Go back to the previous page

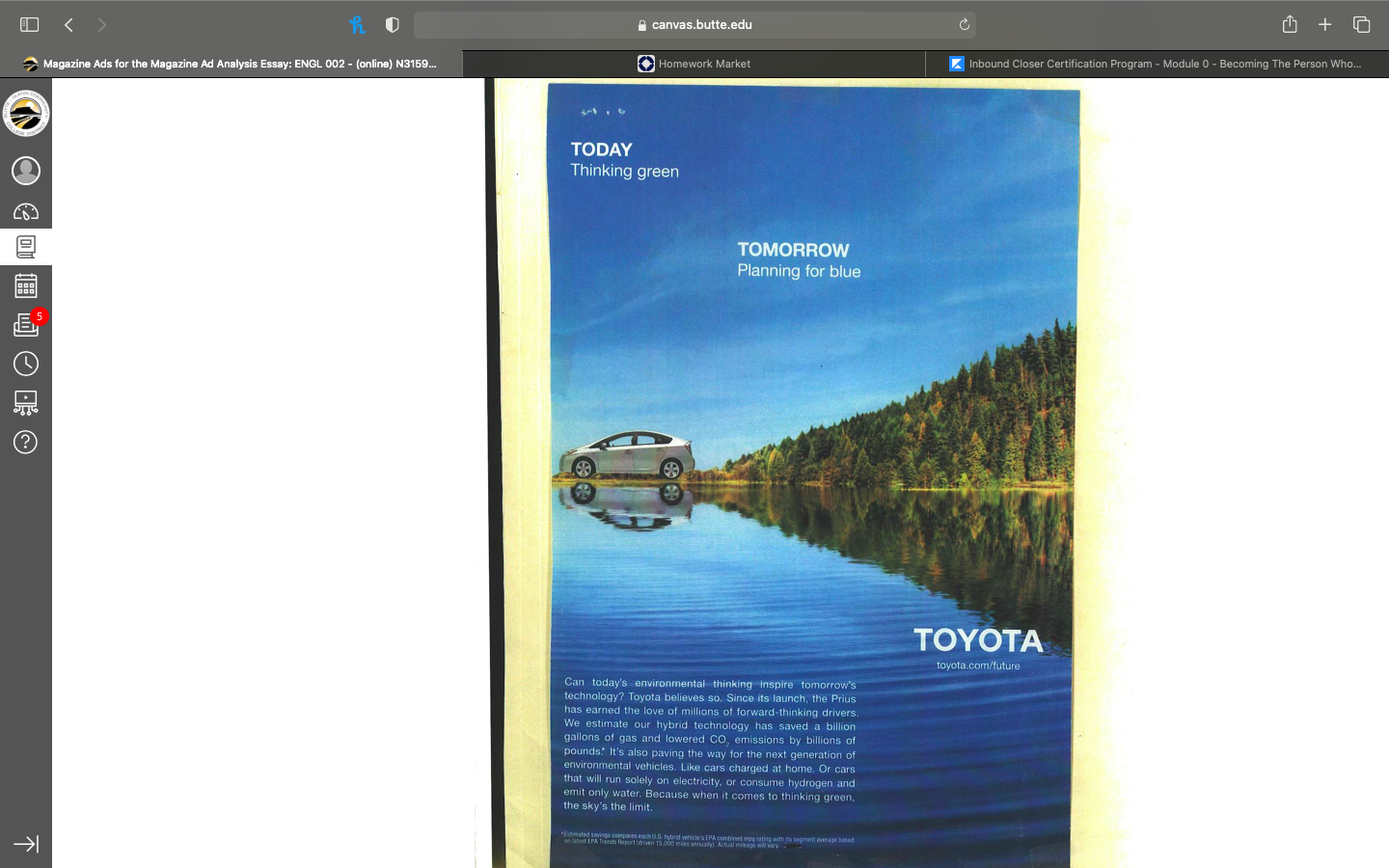(68, 25)
